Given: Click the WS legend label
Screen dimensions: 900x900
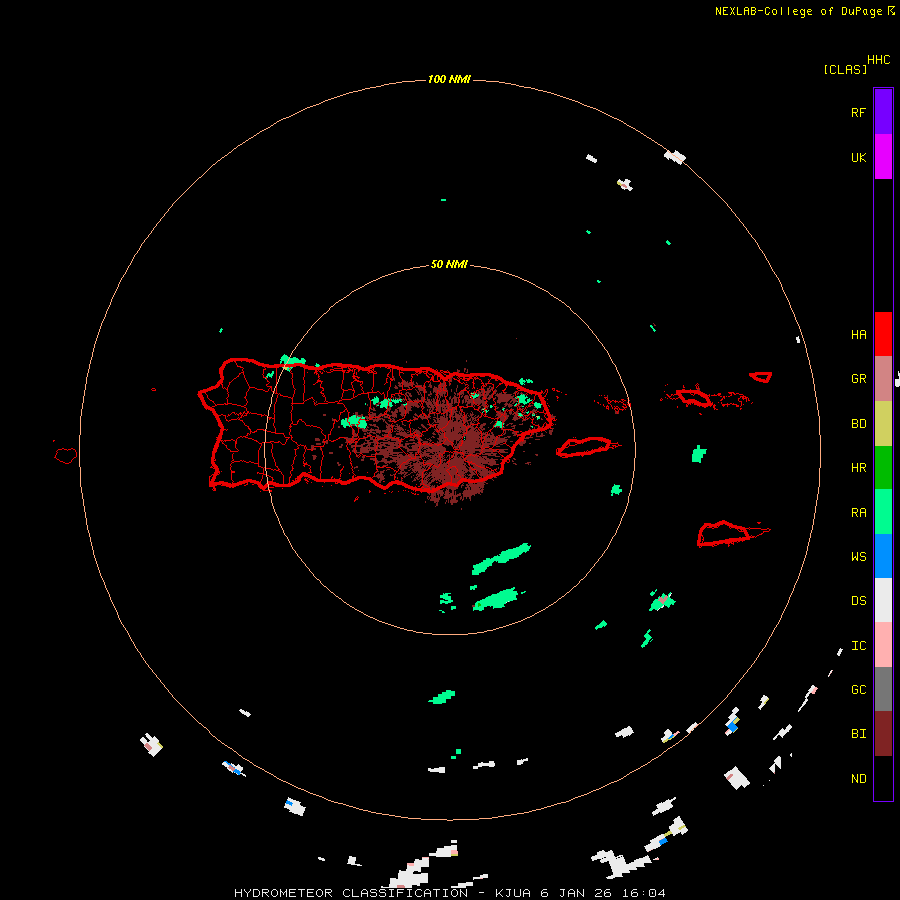Looking at the screenshot, I should pyautogui.click(x=858, y=556).
